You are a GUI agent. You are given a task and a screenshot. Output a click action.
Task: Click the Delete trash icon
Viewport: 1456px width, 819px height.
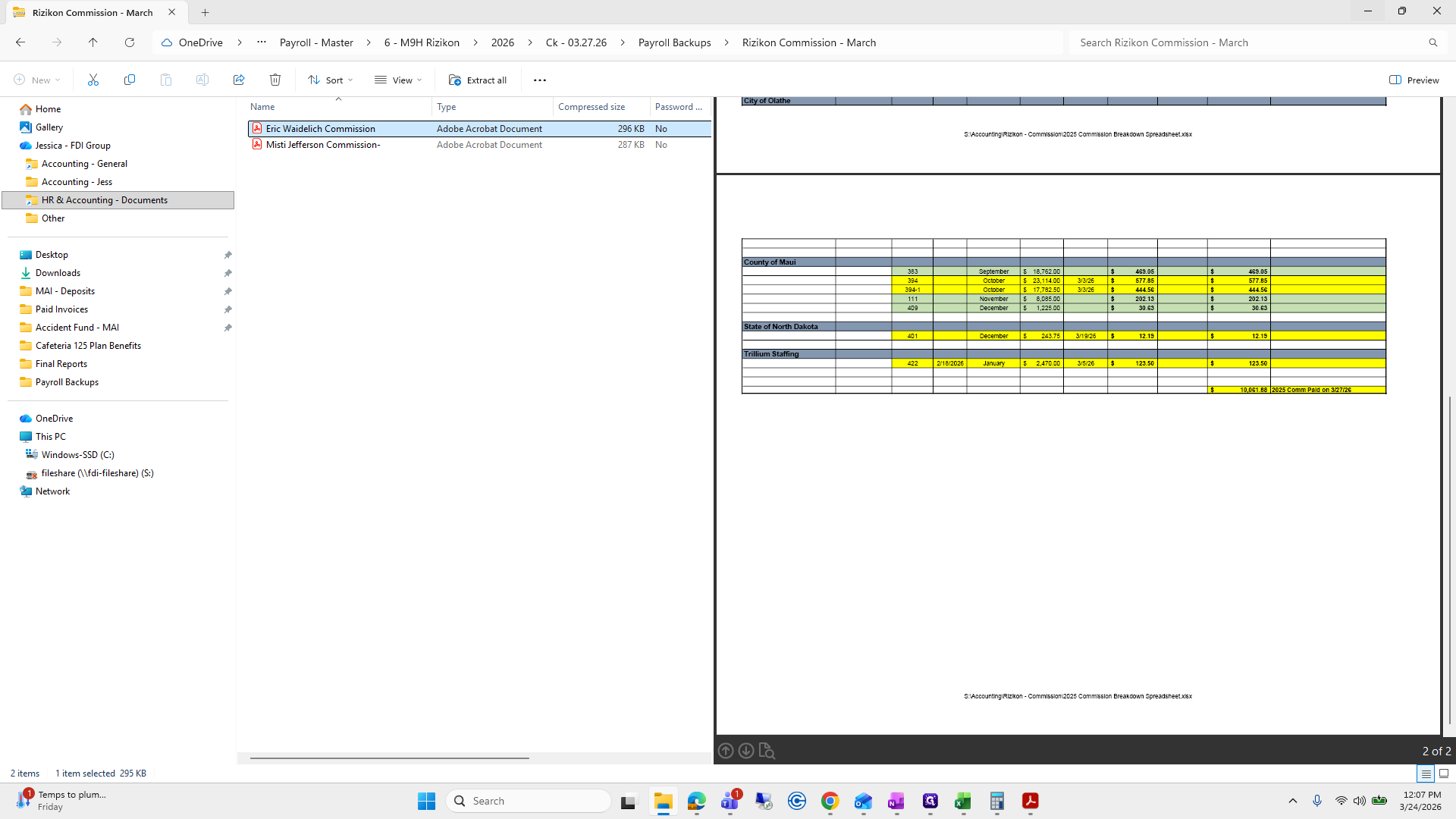(275, 80)
